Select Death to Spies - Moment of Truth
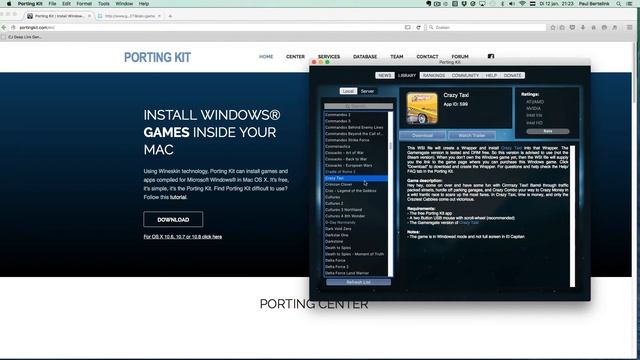Screen dimensions: 640x360 pyautogui.click(x=356, y=254)
